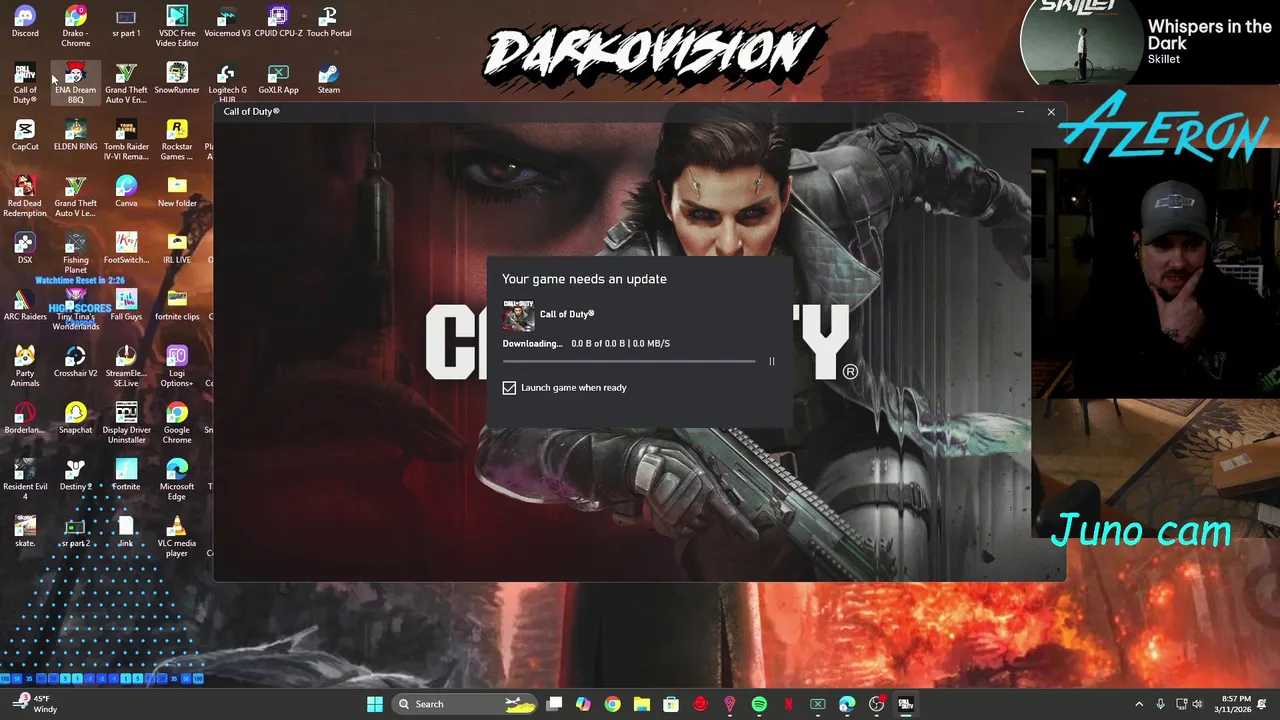This screenshot has width=1280, height=720.
Task: Open the VLC media player shortcut
Action: (177, 537)
